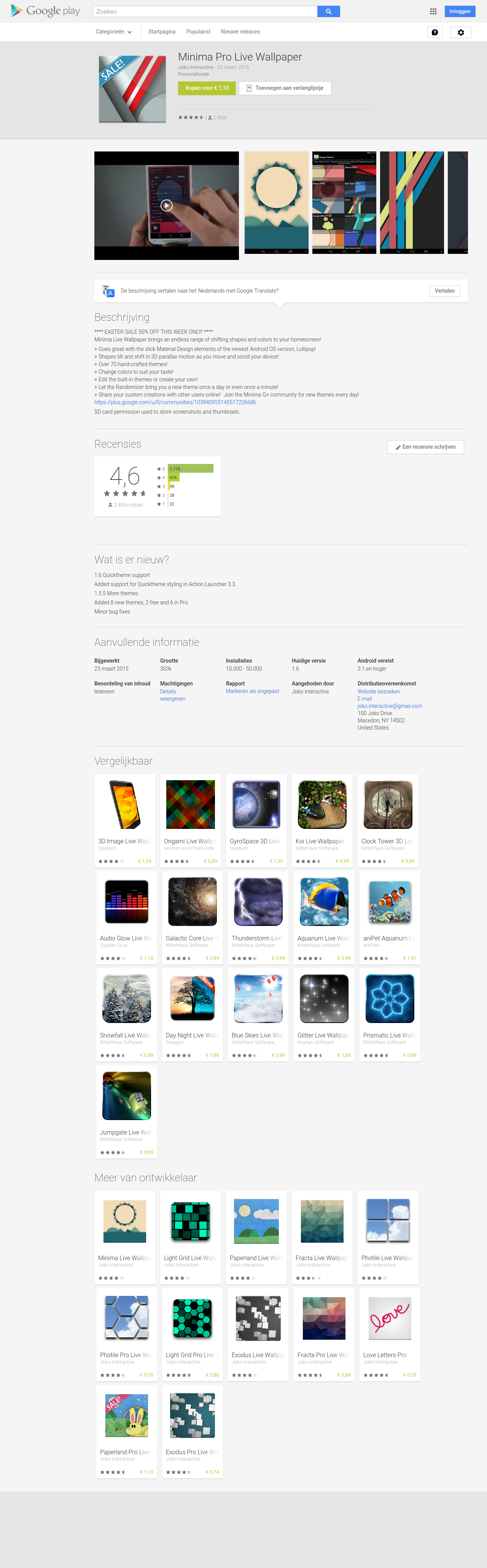
Task: Go to the Startpagina tab
Action: click(162, 32)
